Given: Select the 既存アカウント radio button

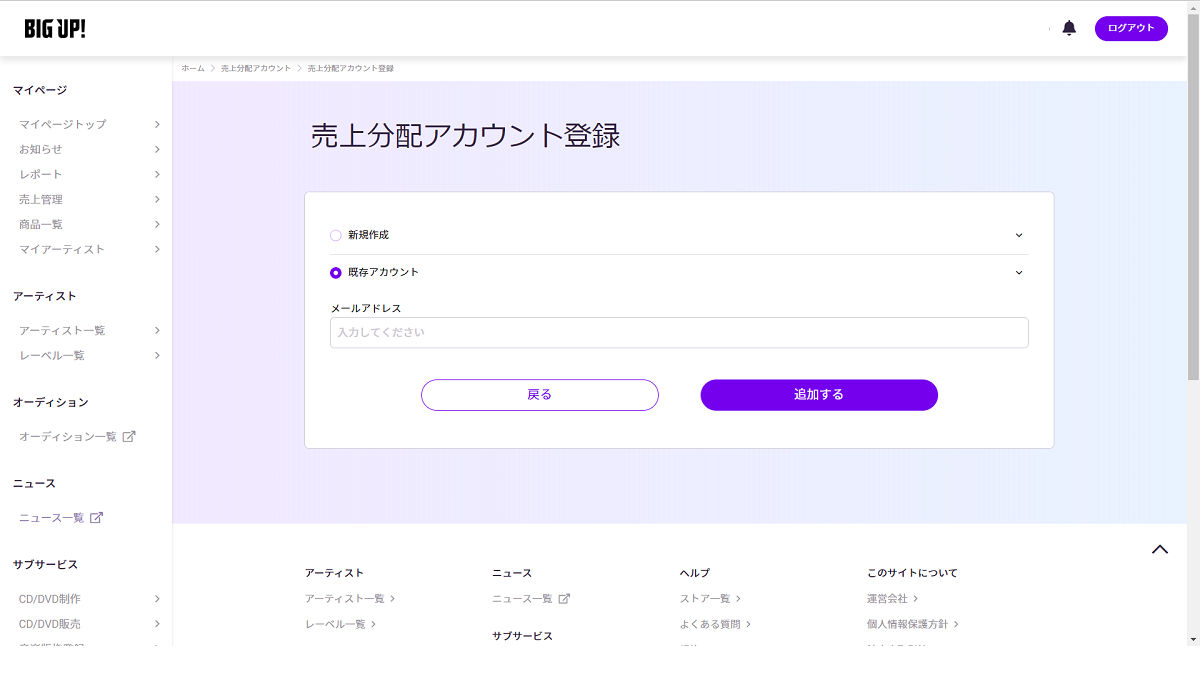Looking at the screenshot, I should 336,272.
